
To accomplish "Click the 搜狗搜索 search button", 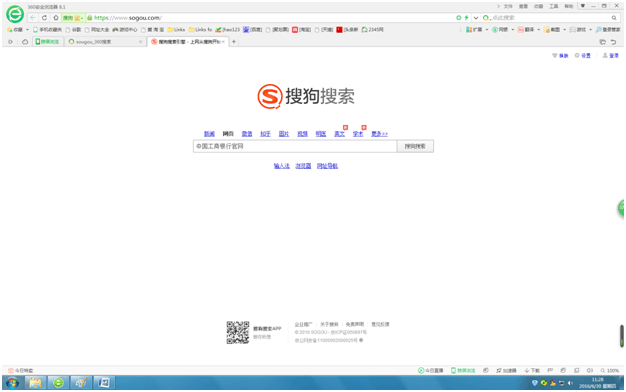I will point(415,146).
